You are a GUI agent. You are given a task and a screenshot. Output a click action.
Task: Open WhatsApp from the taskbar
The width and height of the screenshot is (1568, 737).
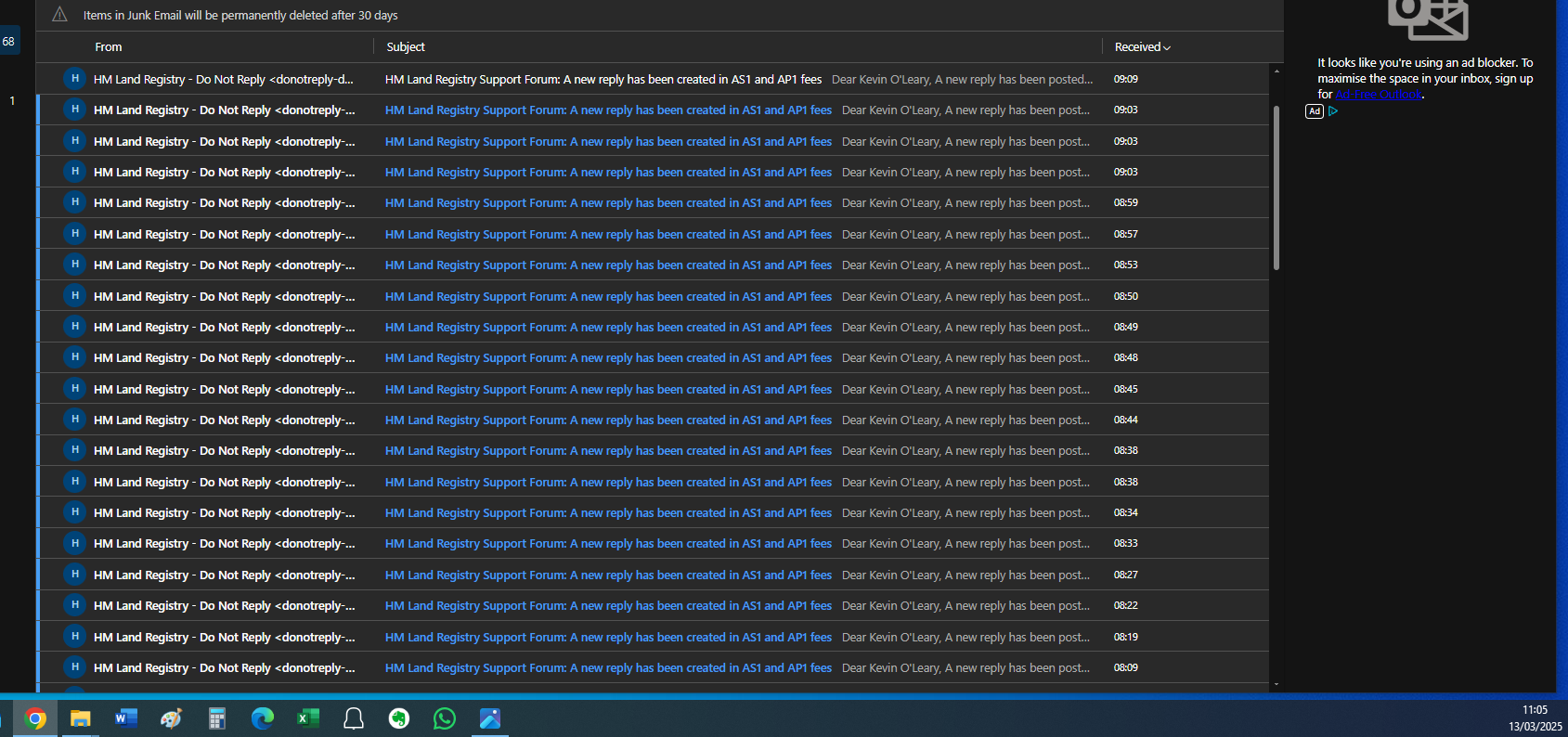click(445, 718)
